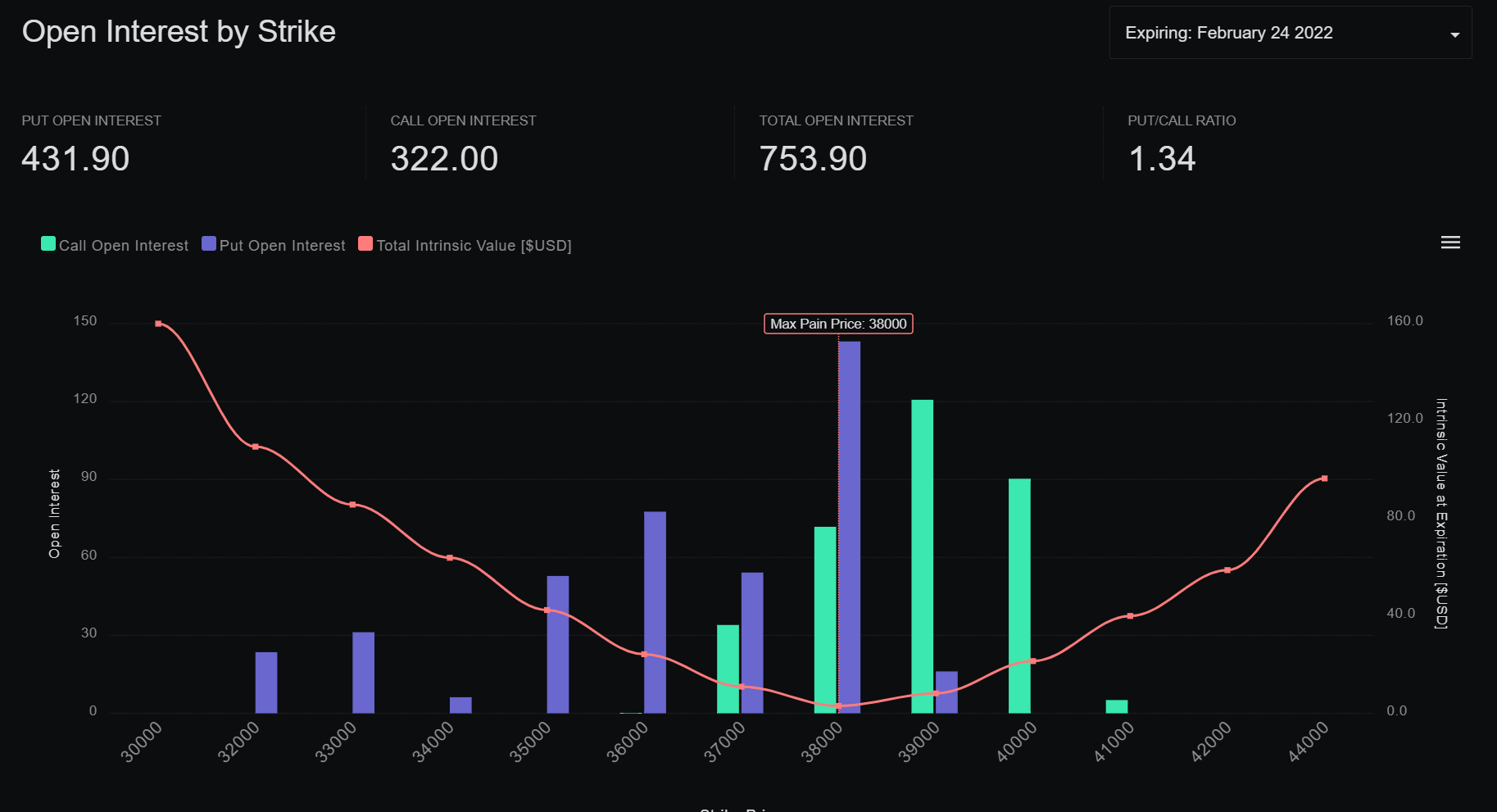Screen dimensions: 1497x812
Task: Click the small put bar at strike 39000
Action: (x=946, y=692)
